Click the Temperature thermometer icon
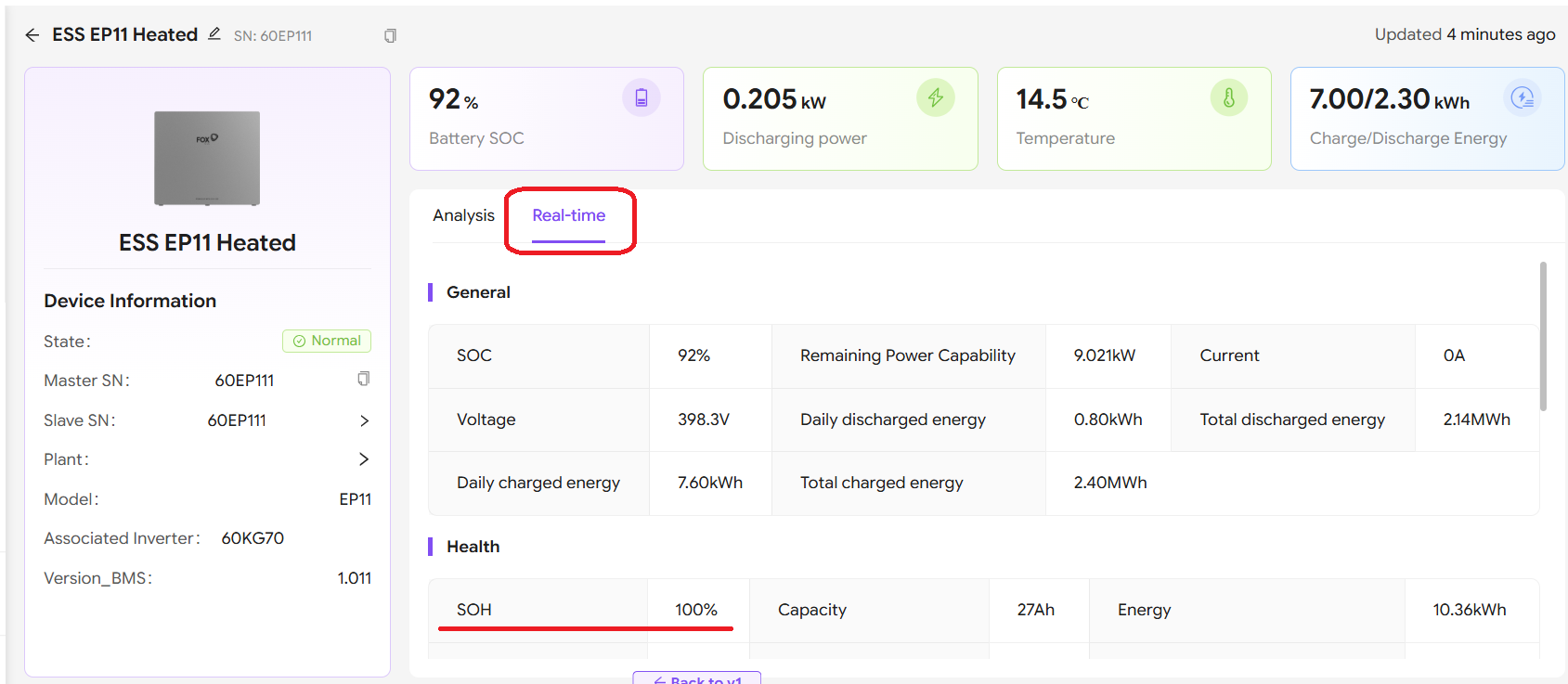Image resolution: width=1568 pixels, height=684 pixels. tap(1228, 97)
